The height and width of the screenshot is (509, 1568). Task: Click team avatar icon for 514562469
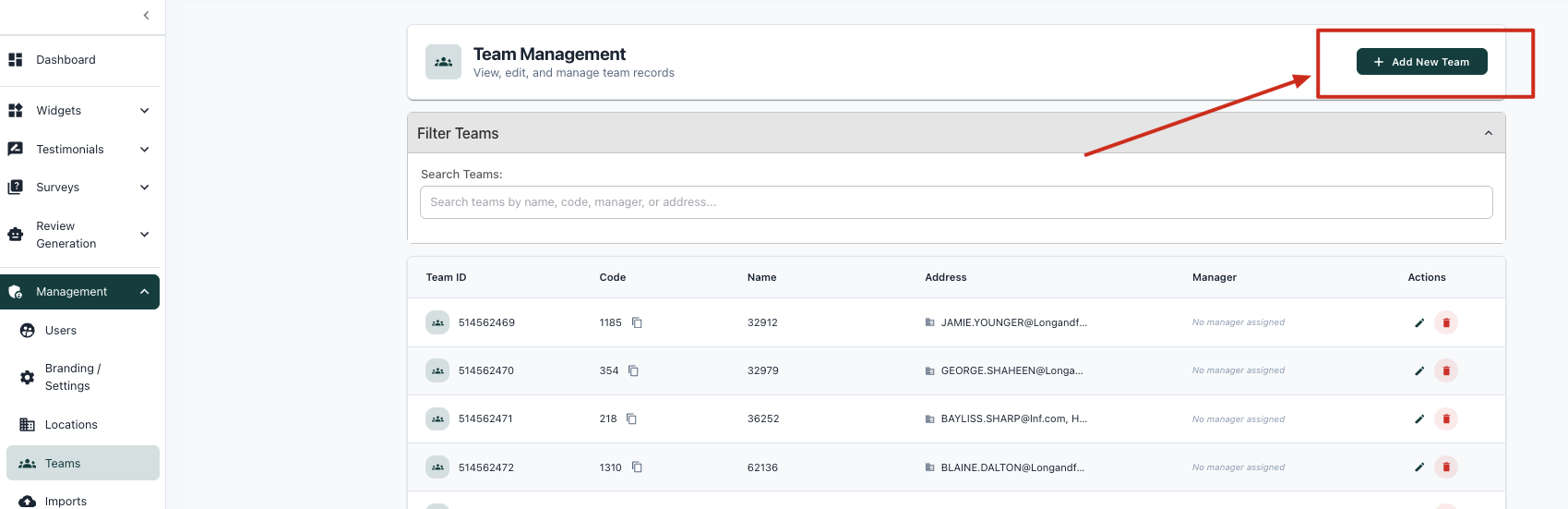[437, 322]
